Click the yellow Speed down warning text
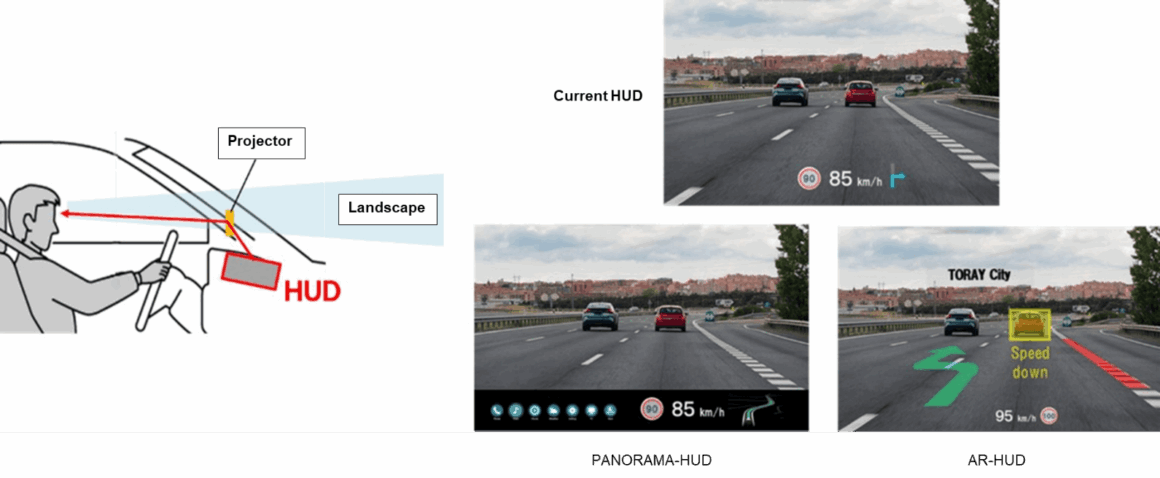 pos(1029,362)
